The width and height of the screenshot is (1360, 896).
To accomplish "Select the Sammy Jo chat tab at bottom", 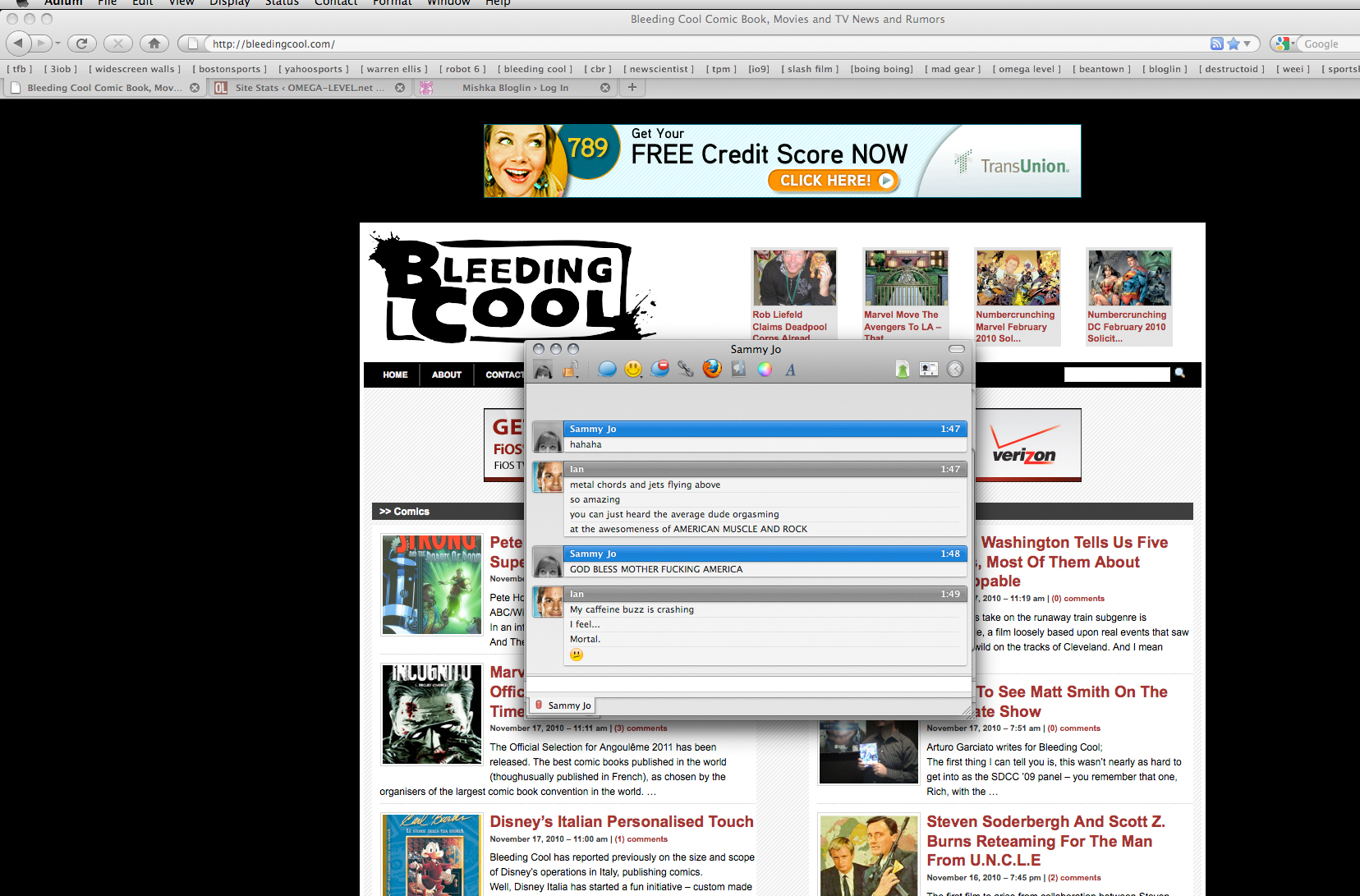I will coord(562,705).
